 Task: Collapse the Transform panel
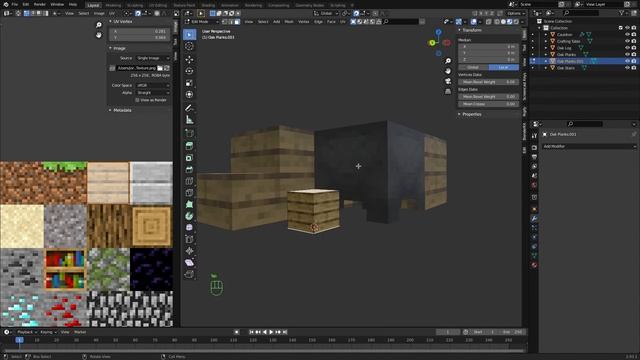tap(460, 30)
